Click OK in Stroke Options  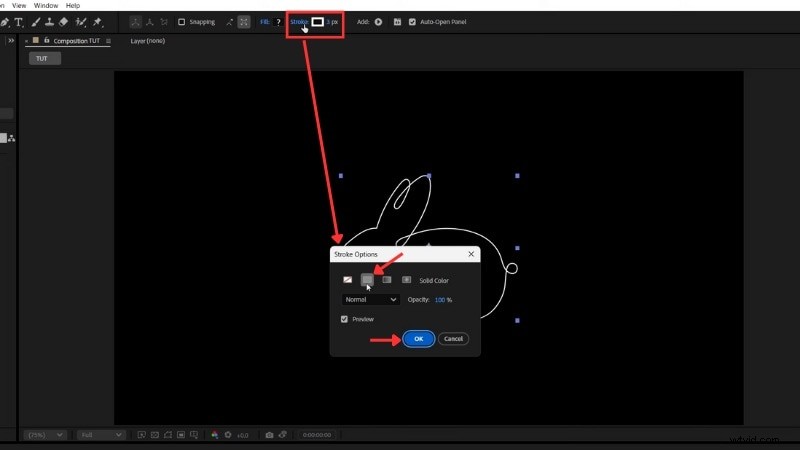click(418, 339)
